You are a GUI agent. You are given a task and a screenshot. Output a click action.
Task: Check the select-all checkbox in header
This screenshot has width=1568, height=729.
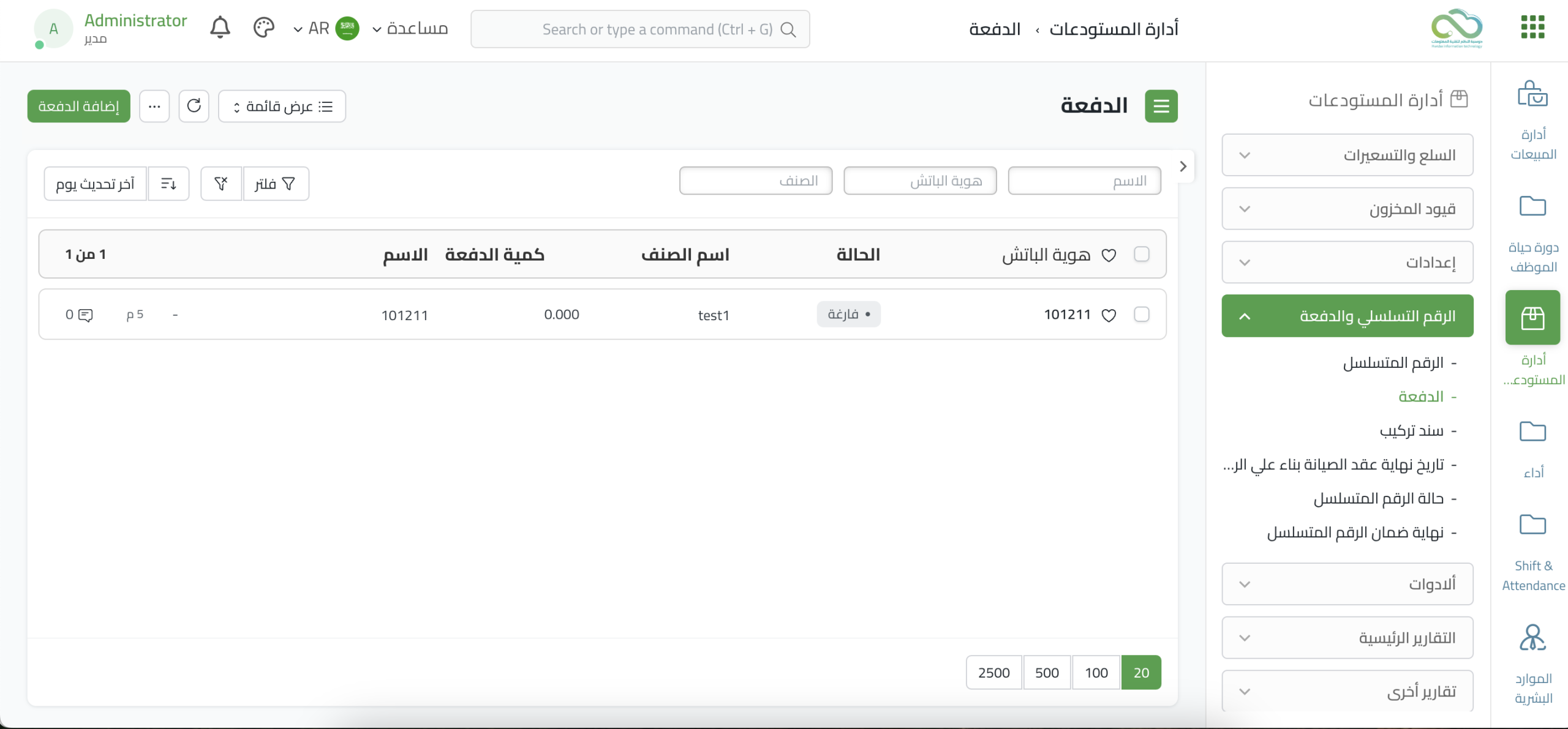1142,254
